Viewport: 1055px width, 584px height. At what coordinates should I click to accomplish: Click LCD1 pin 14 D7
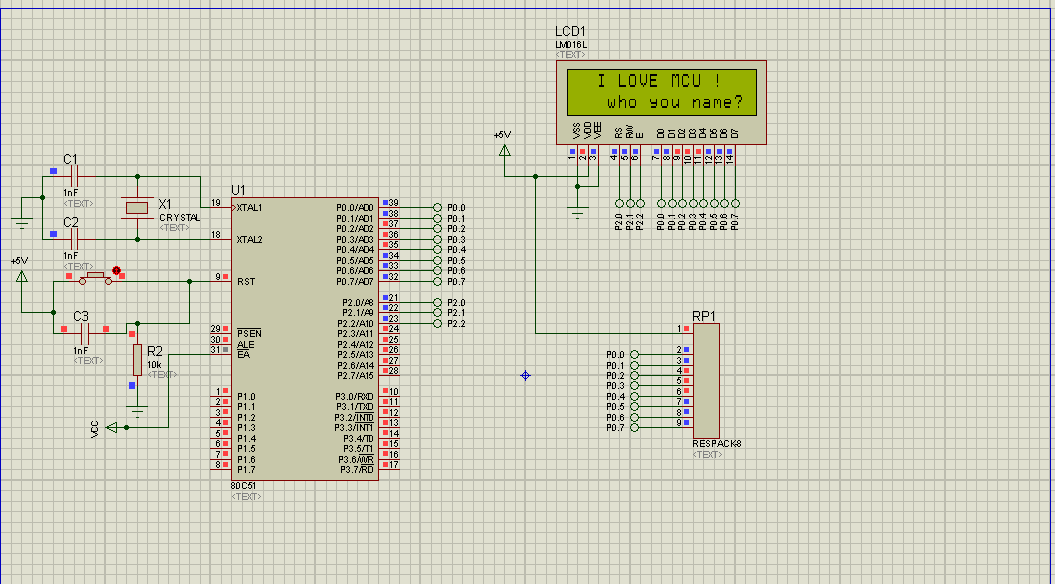click(734, 153)
